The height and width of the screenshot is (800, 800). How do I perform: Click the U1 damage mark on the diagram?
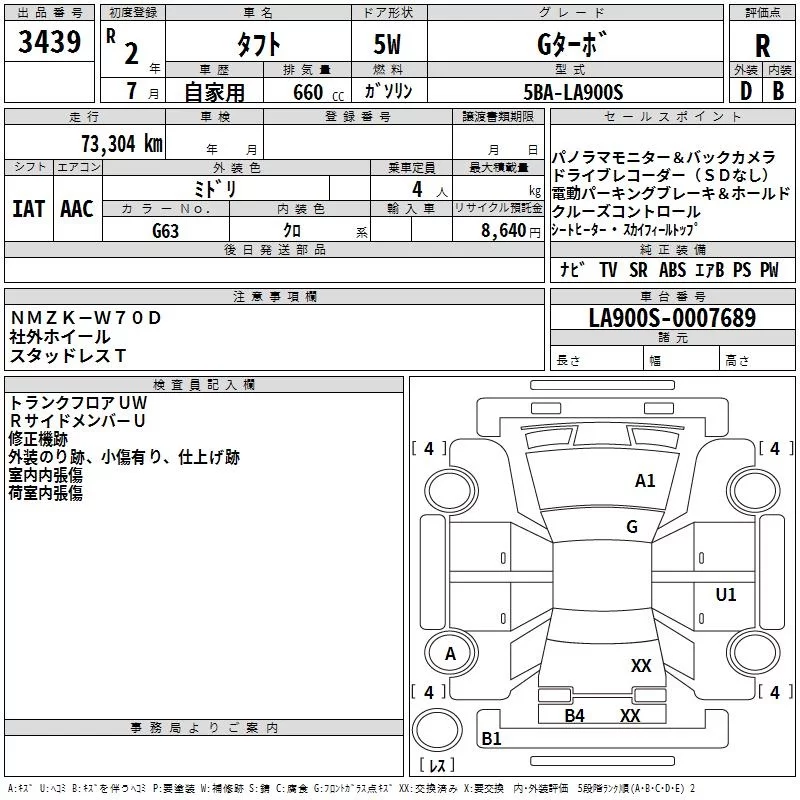click(x=726, y=594)
